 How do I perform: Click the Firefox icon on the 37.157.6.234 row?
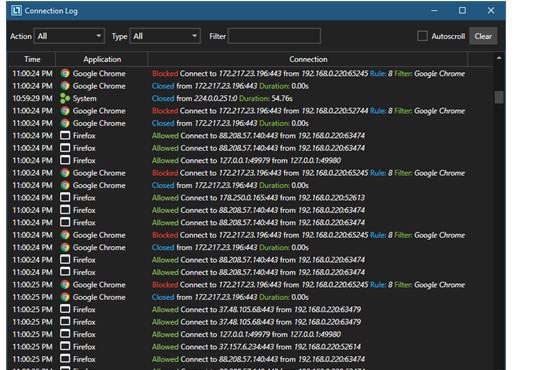[x=65, y=346]
